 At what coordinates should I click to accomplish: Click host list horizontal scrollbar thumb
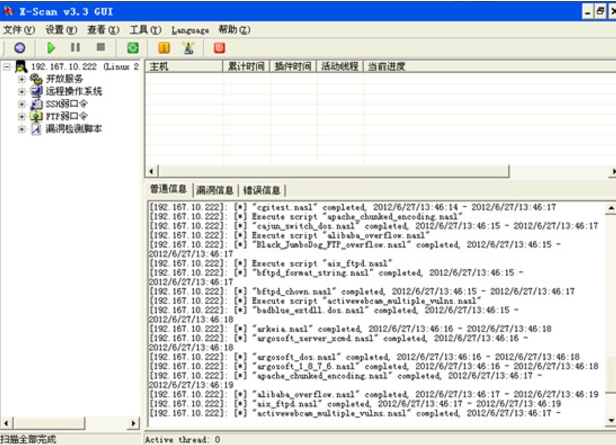(x=334, y=171)
